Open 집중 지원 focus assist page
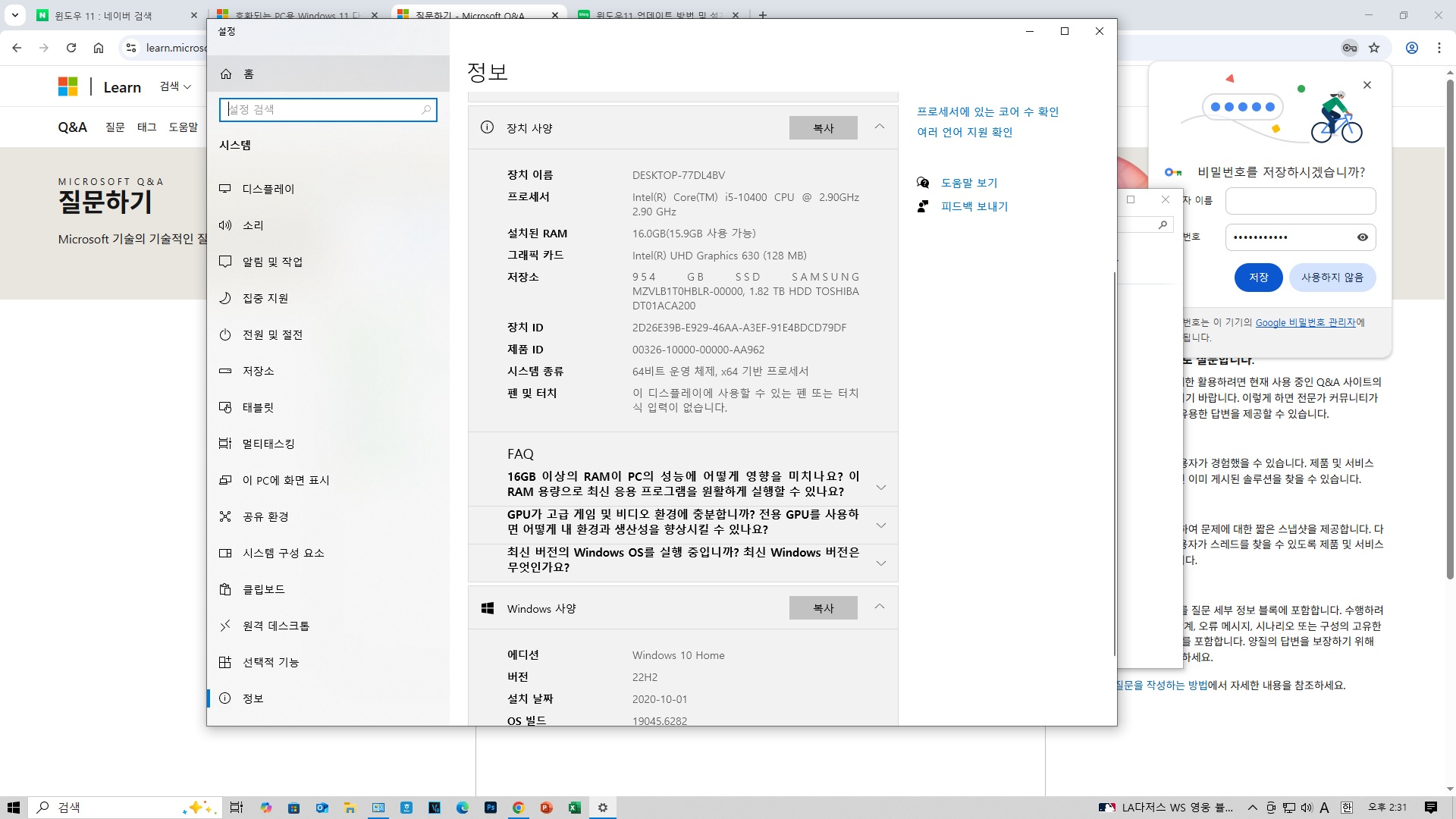This screenshot has width=1456, height=819. 328,298
